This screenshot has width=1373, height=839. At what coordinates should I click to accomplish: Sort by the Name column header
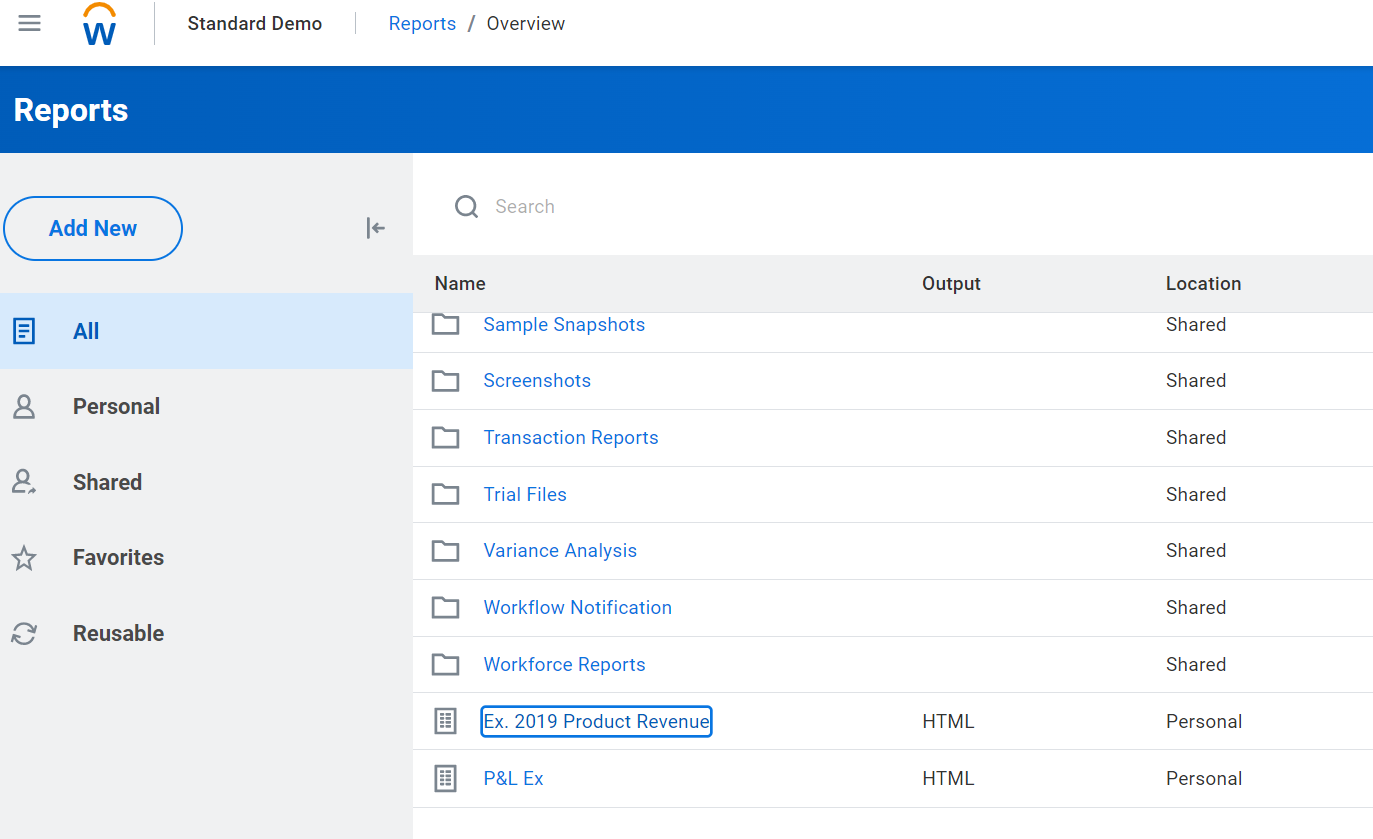pos(460,284)
